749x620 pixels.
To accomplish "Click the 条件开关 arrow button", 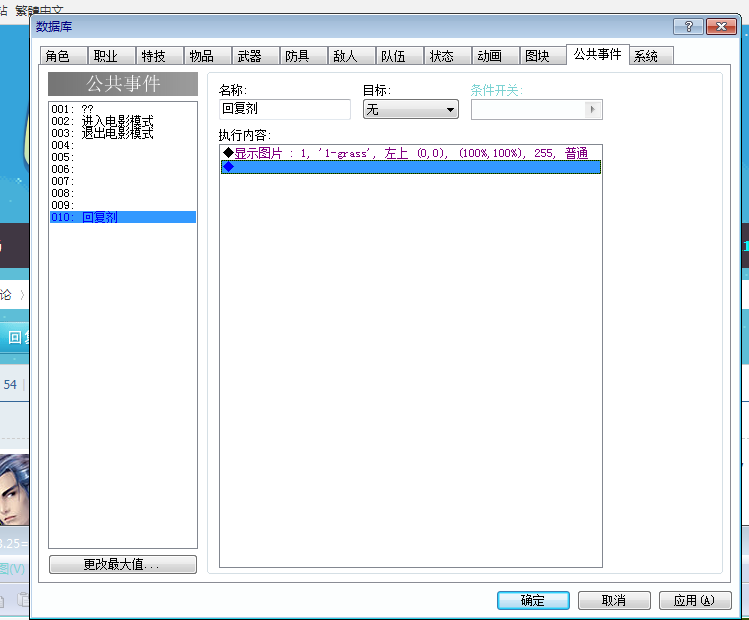I will (x=593, y=109).
